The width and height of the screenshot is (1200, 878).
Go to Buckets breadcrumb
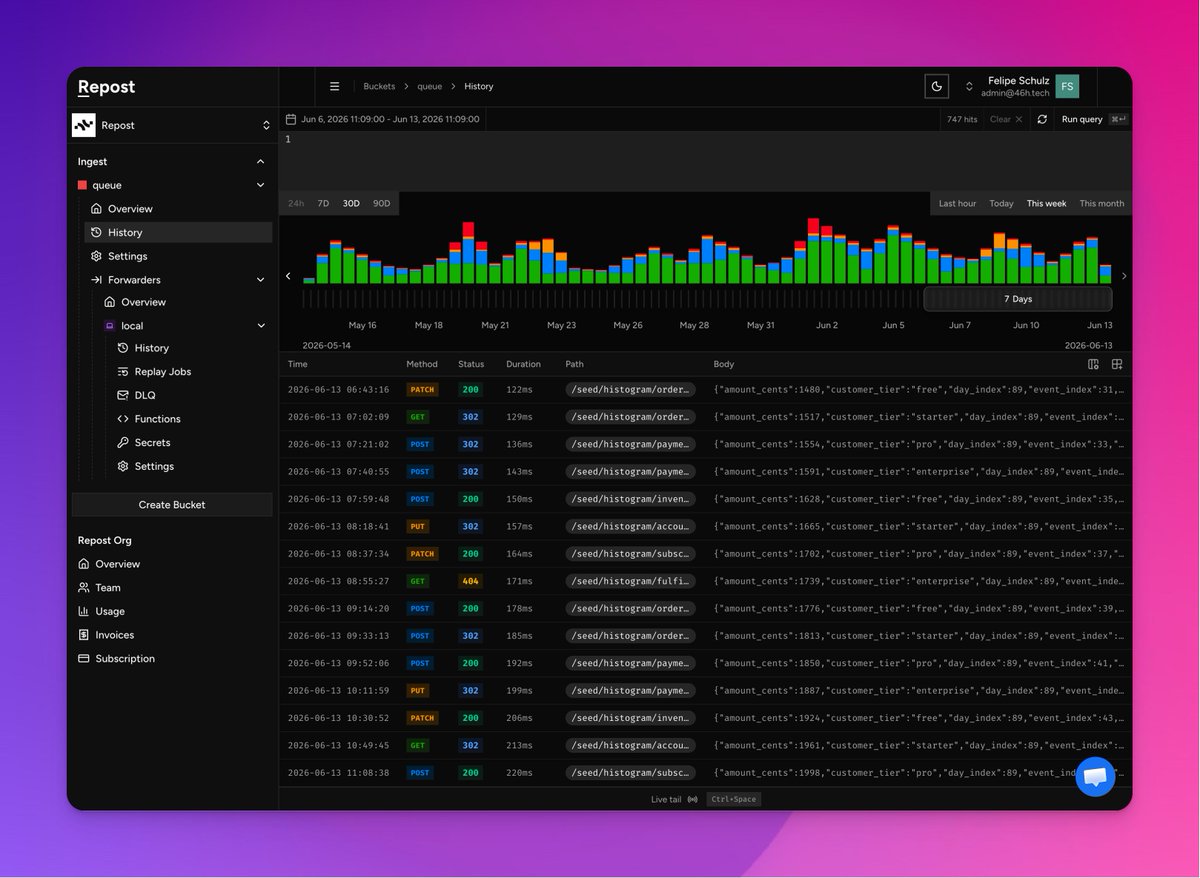point(379,86)
